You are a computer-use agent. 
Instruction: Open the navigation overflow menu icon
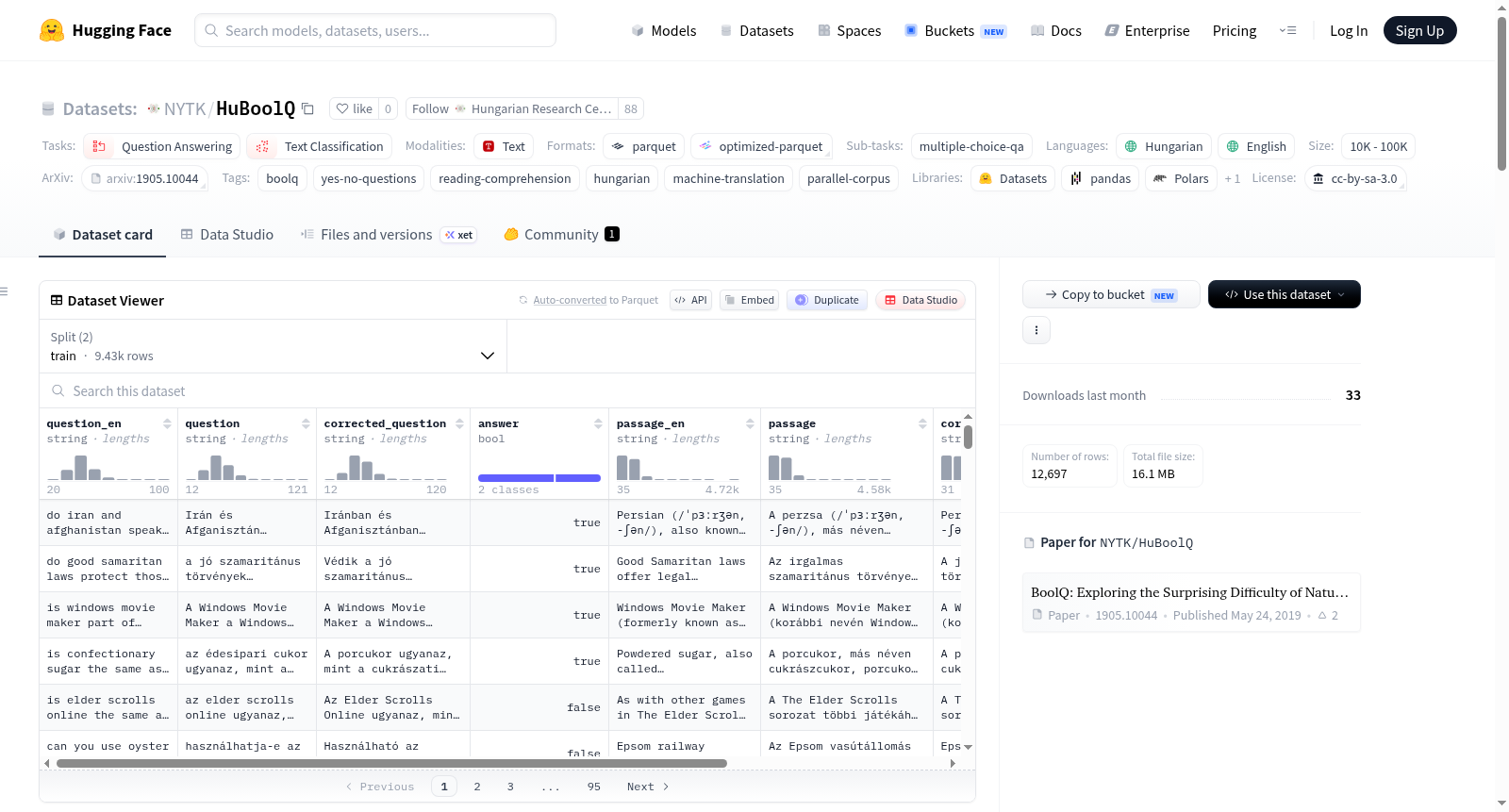[1287, 30]
